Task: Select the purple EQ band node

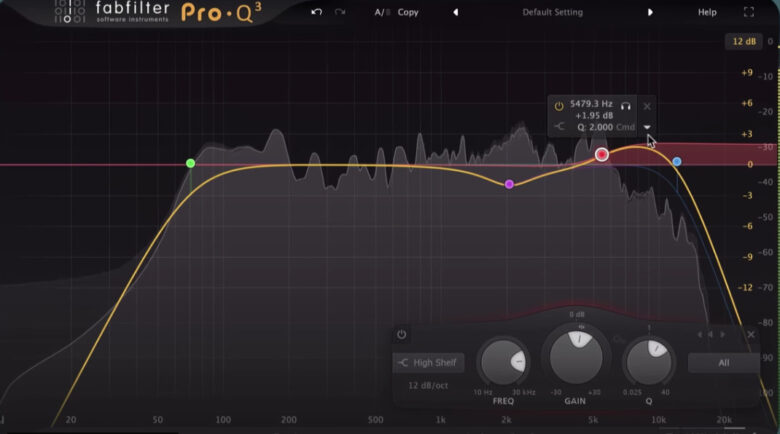Action: pos(509,184)
